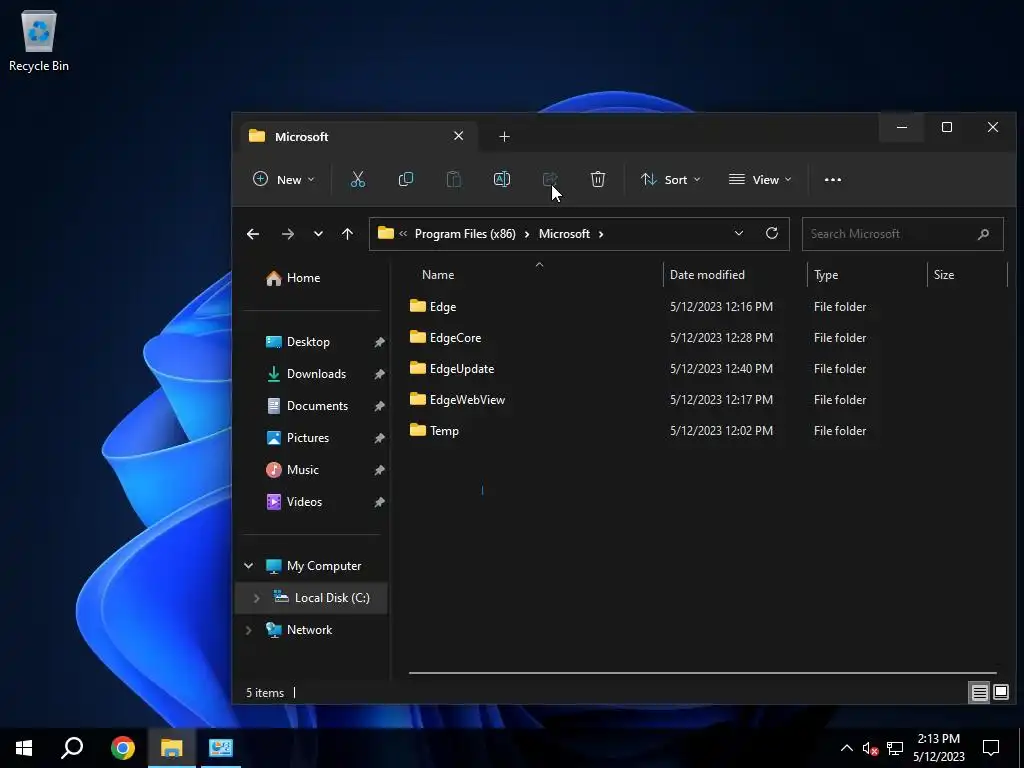
Task: Close the Microsoft tab
Action: coord(458,136)
